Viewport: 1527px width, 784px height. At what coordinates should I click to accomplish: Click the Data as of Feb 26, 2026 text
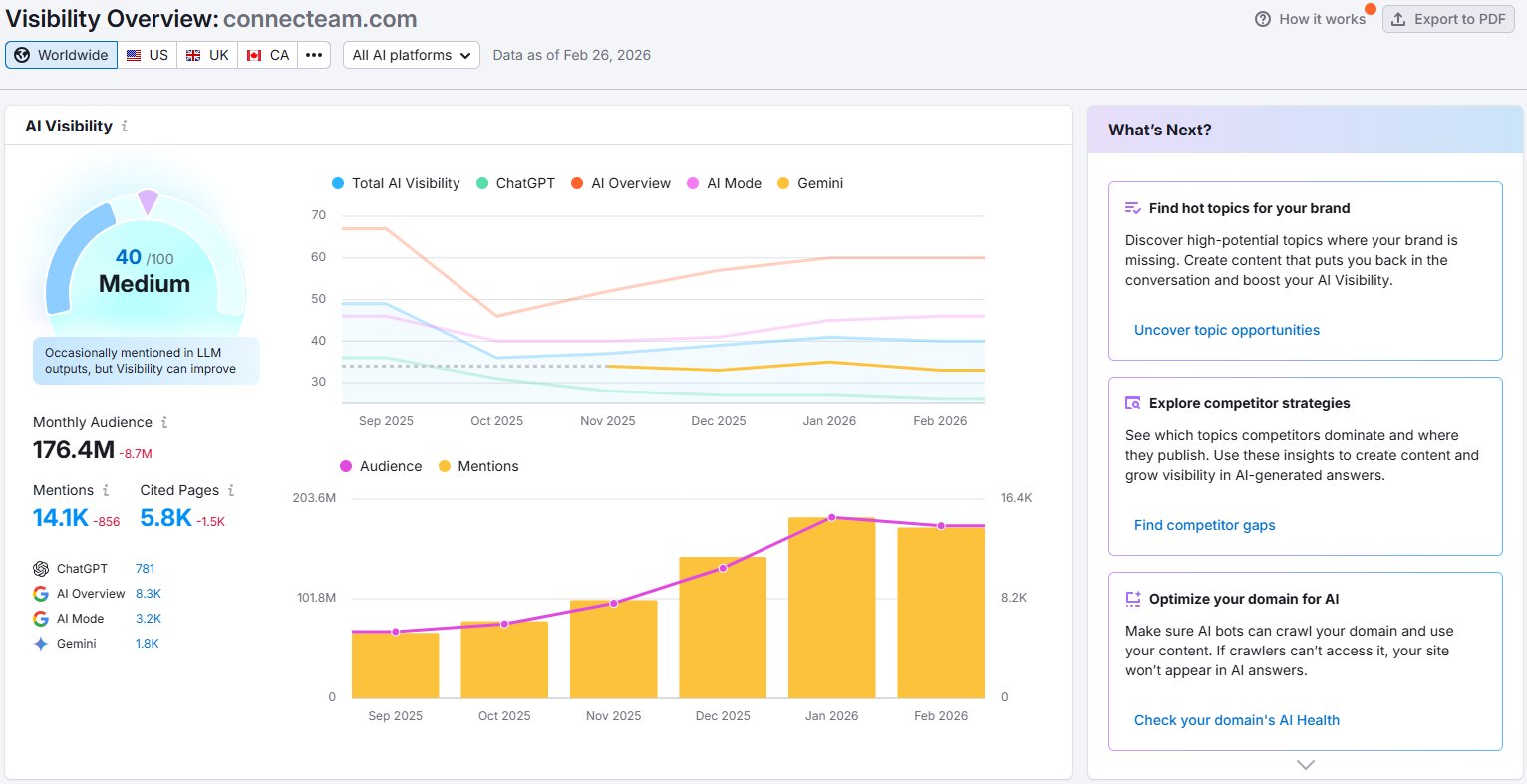(572, 55)
